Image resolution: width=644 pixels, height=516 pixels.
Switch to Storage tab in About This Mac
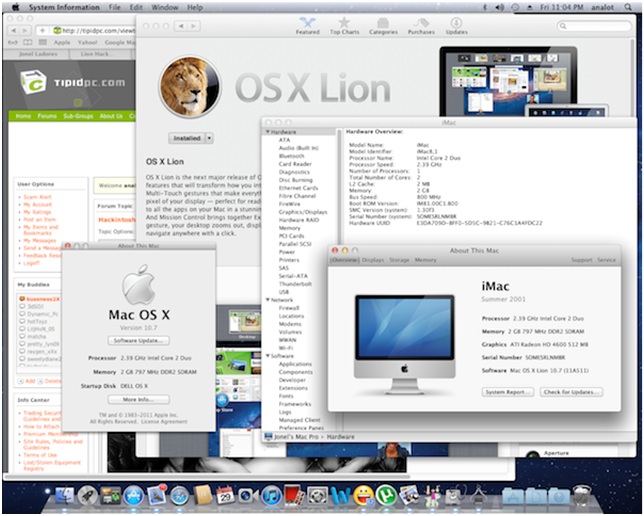click(399, 260)
